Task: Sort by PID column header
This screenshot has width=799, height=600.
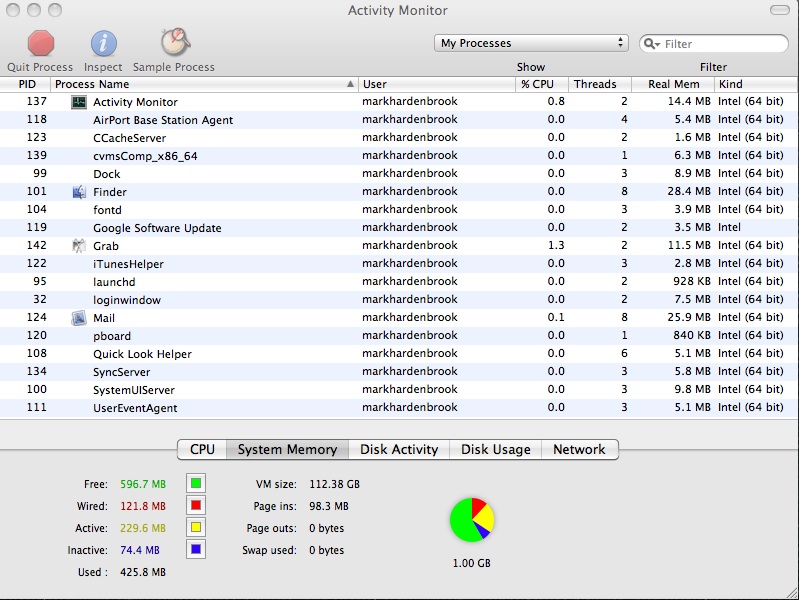Action: (25, 85)
